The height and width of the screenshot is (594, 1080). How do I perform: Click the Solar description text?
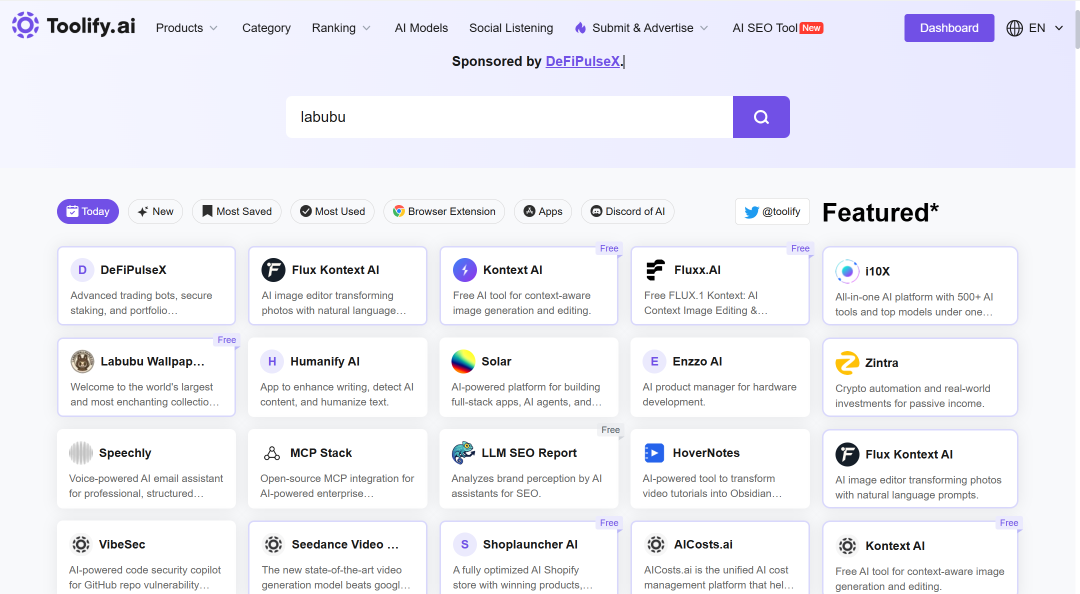(526, 394)
